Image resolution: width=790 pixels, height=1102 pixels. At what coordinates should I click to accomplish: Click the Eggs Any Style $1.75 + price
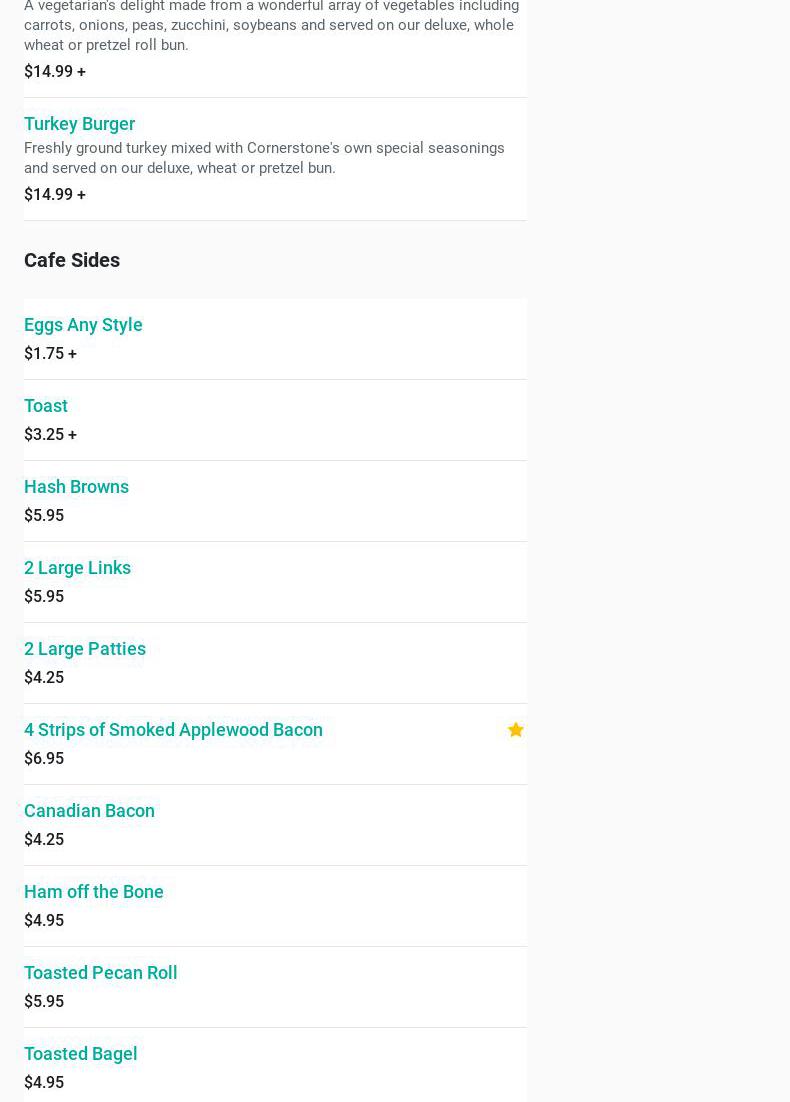50,354
